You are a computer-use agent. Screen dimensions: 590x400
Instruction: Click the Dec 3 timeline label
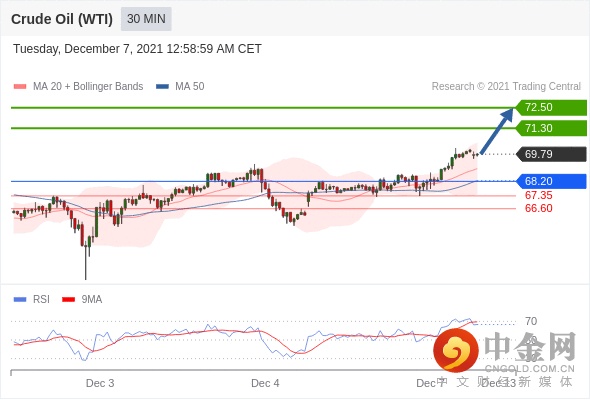[100, 383]
